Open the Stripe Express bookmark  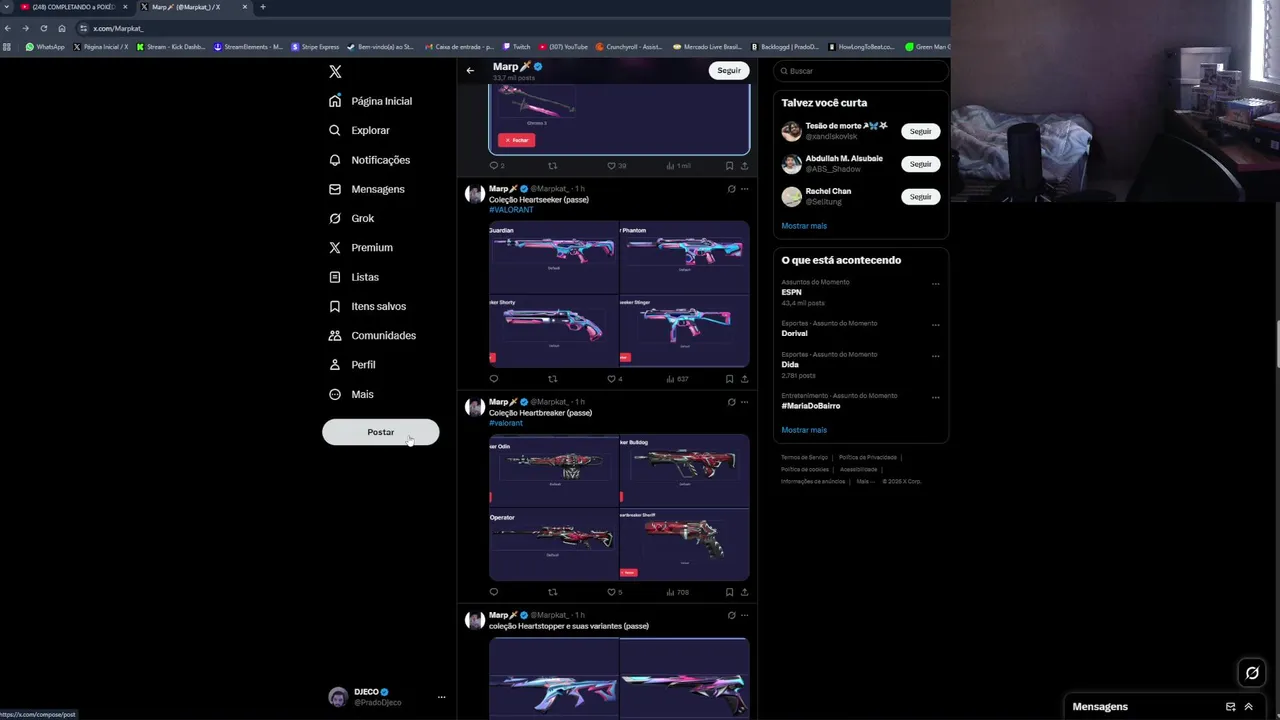coord(315,47)
